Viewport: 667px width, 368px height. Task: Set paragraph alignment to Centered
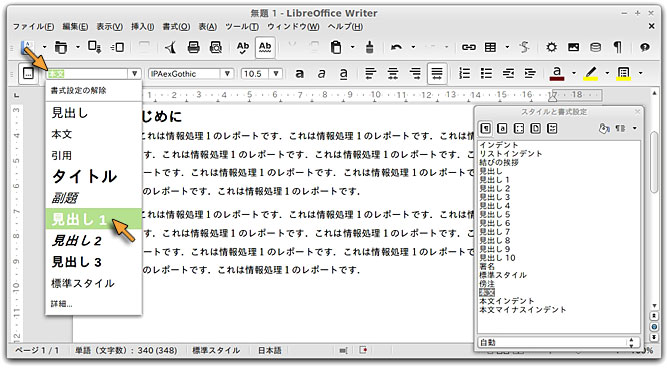(x=393, y=74)
